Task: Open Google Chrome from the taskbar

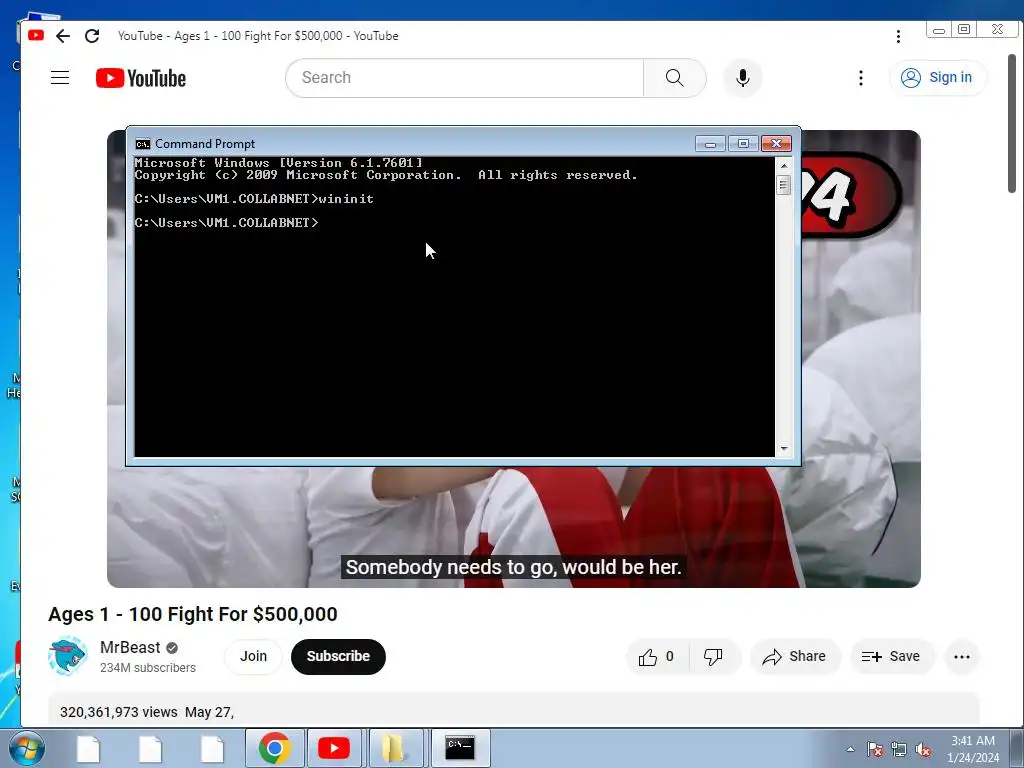Action: (x=274, y=748)
